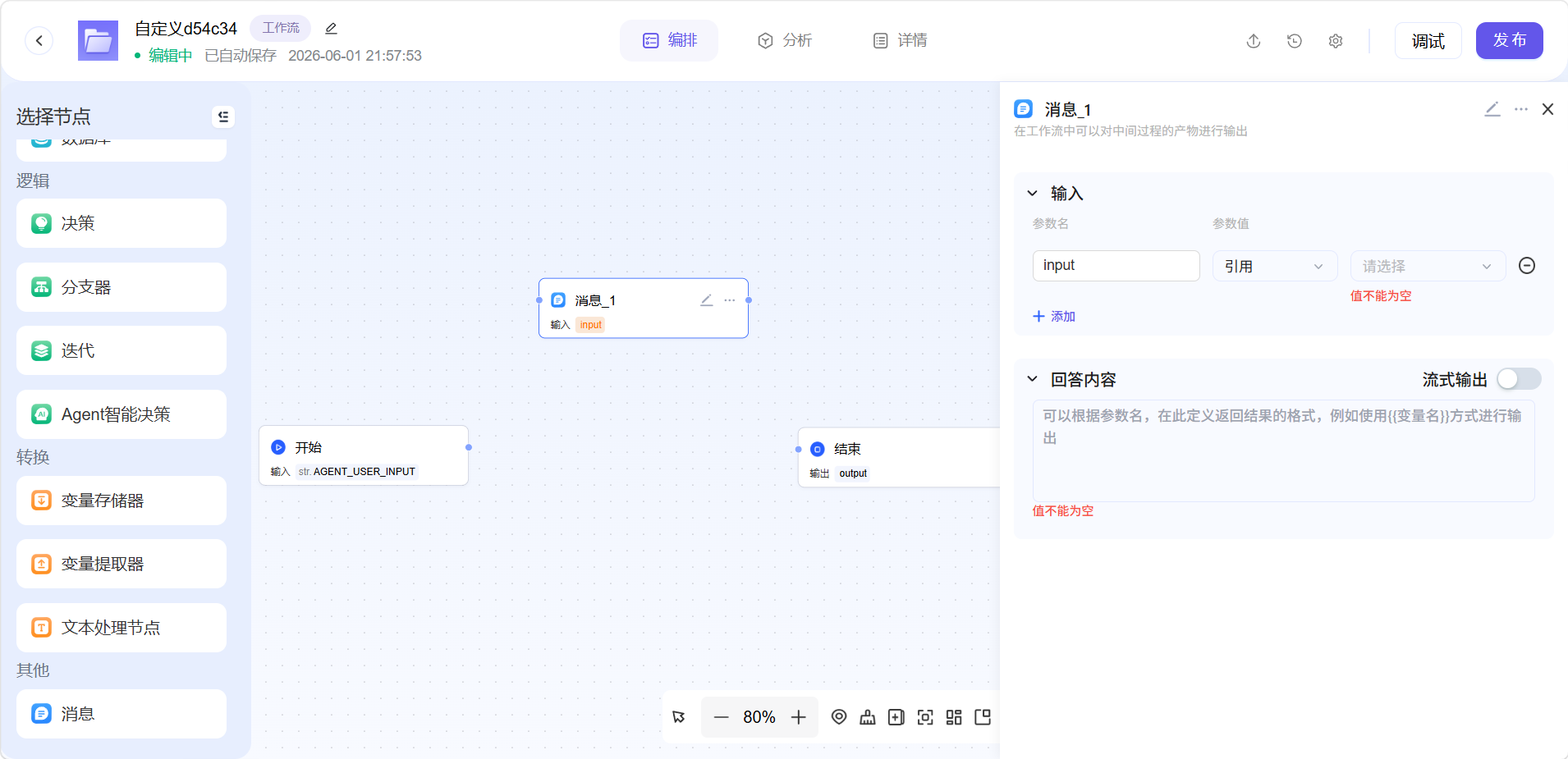The width and height of the screenshot is (1568, 759).
Task: Click the 发布 publish button
Action: tap(1509, 41)
